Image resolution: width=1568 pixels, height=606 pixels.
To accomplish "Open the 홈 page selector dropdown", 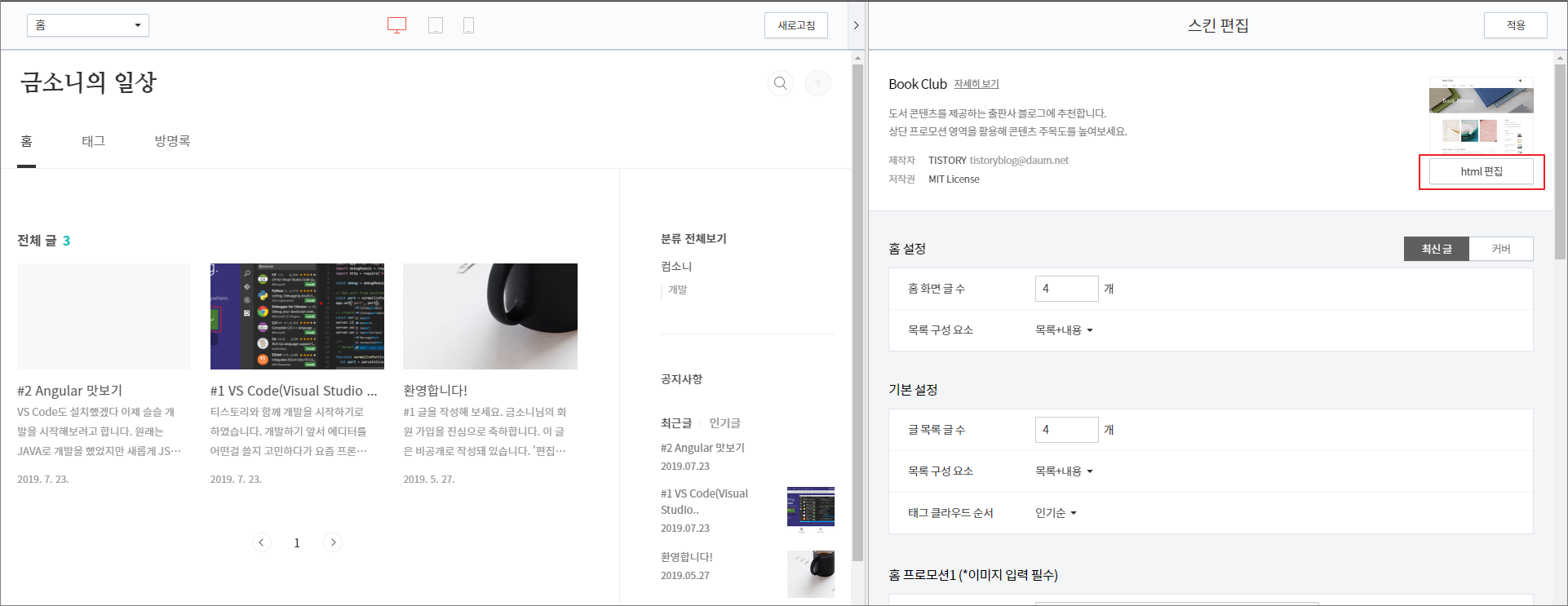I will point(88,25).
